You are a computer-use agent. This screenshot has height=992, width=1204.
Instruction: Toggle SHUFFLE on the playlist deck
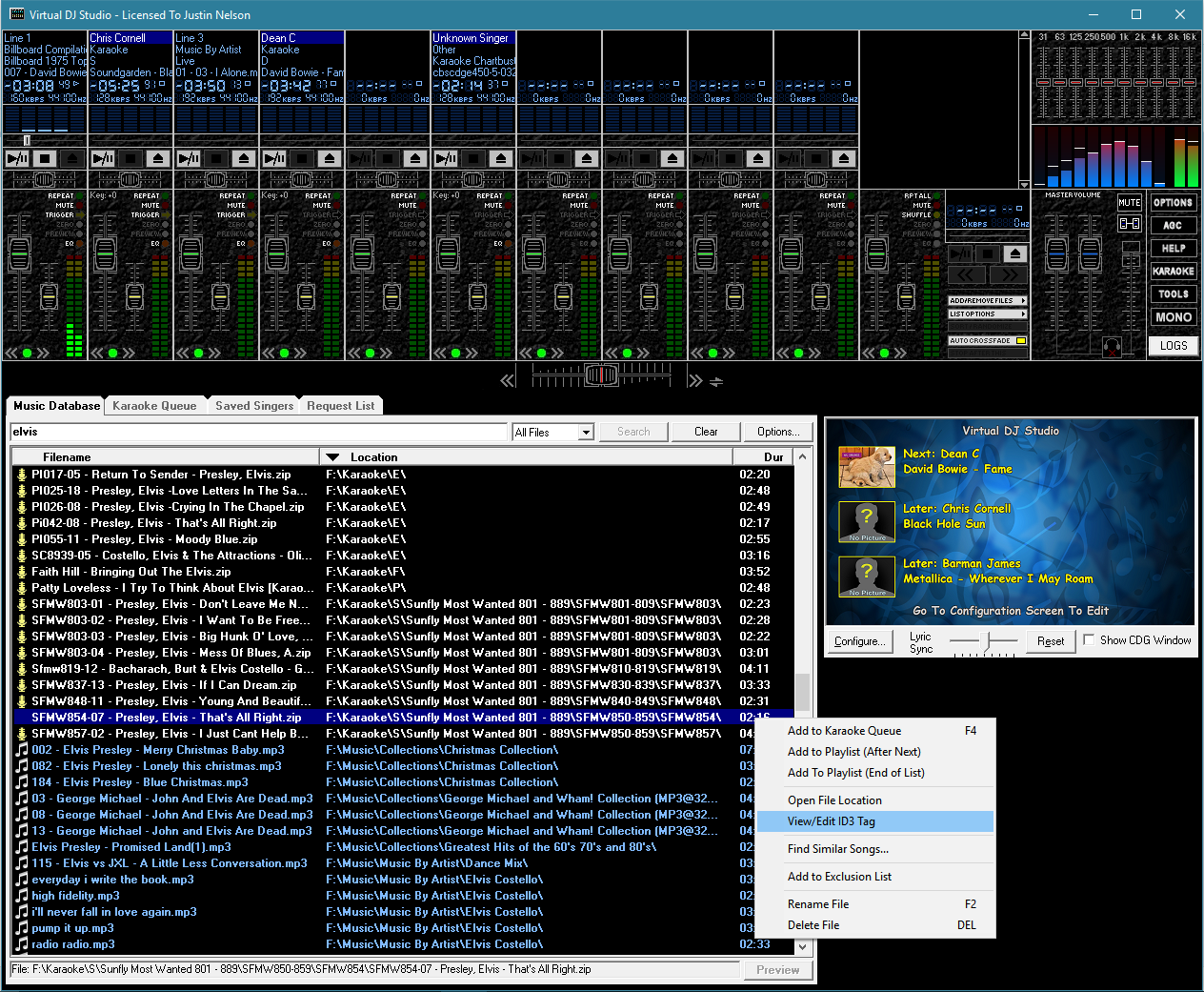(x=922, y=214)
